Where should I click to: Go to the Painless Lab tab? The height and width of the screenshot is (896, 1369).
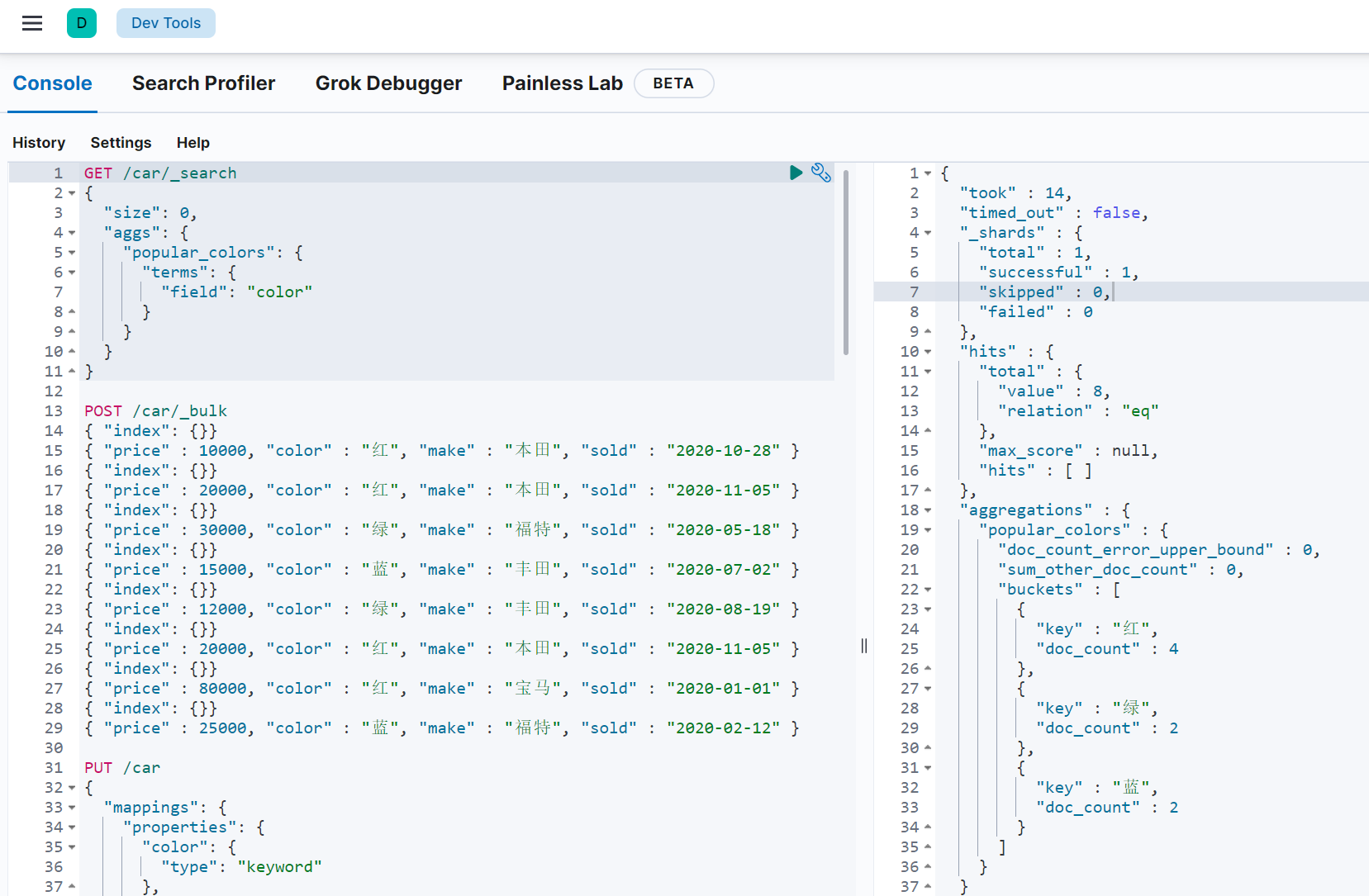(562, 83)
